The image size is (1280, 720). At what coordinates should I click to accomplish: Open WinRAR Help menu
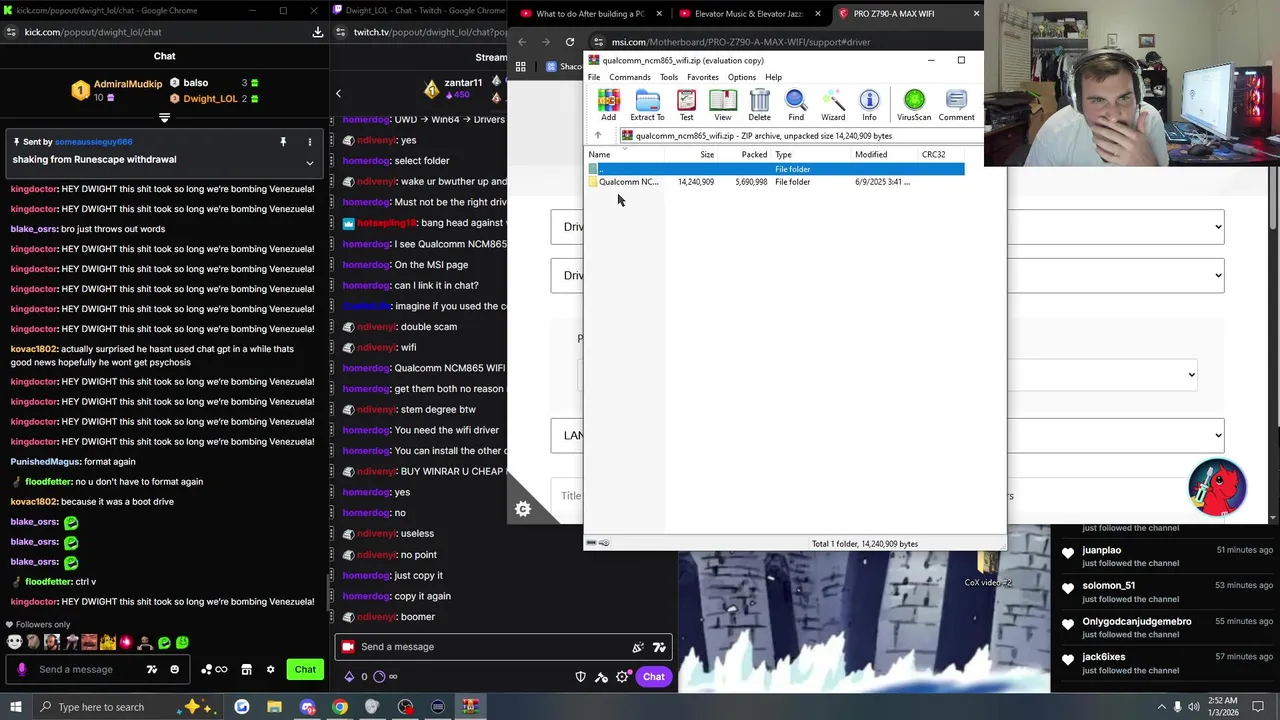pos(774,77)
